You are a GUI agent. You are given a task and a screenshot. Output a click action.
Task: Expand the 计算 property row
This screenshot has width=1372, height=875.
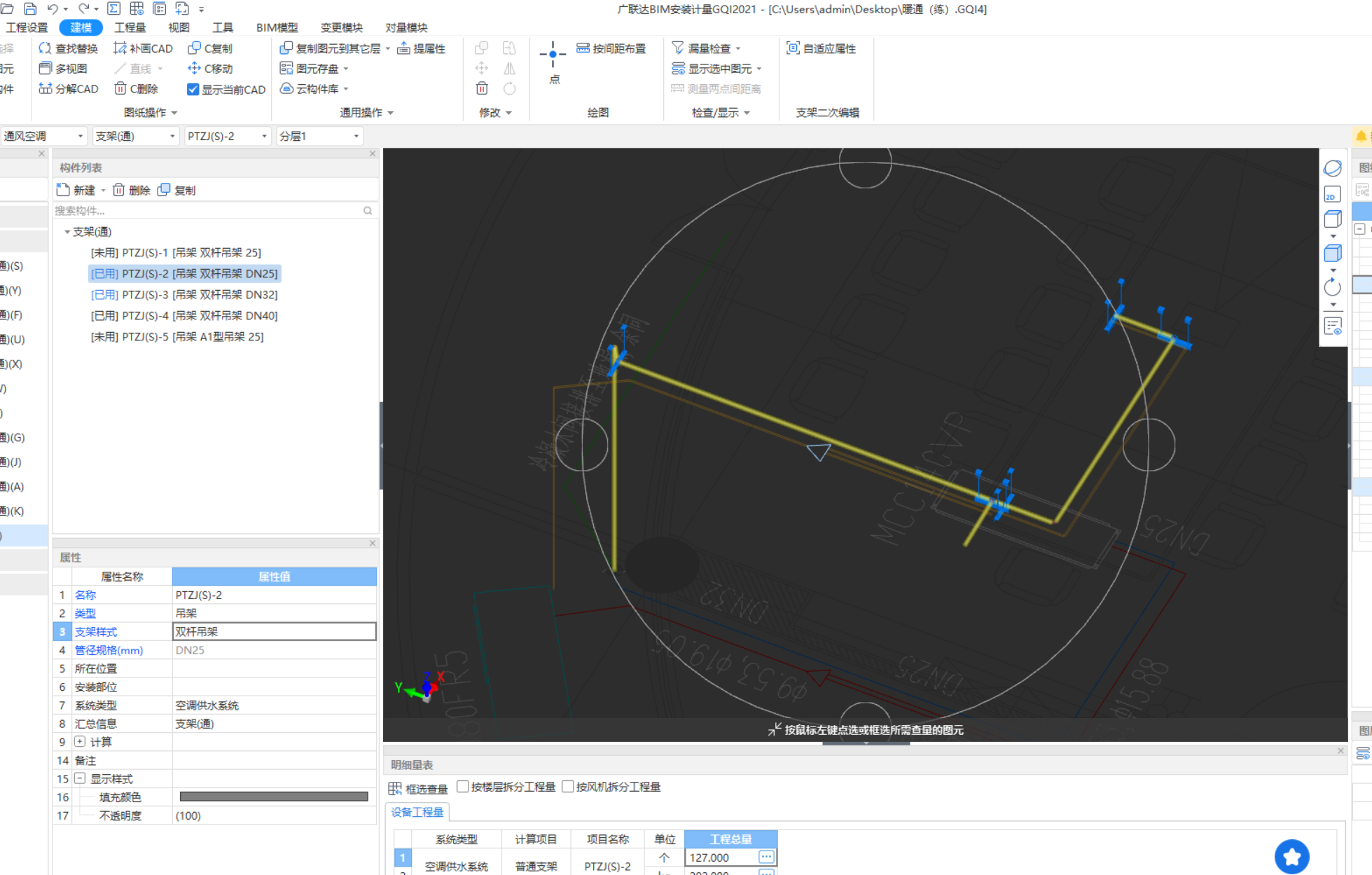(80, 741)
